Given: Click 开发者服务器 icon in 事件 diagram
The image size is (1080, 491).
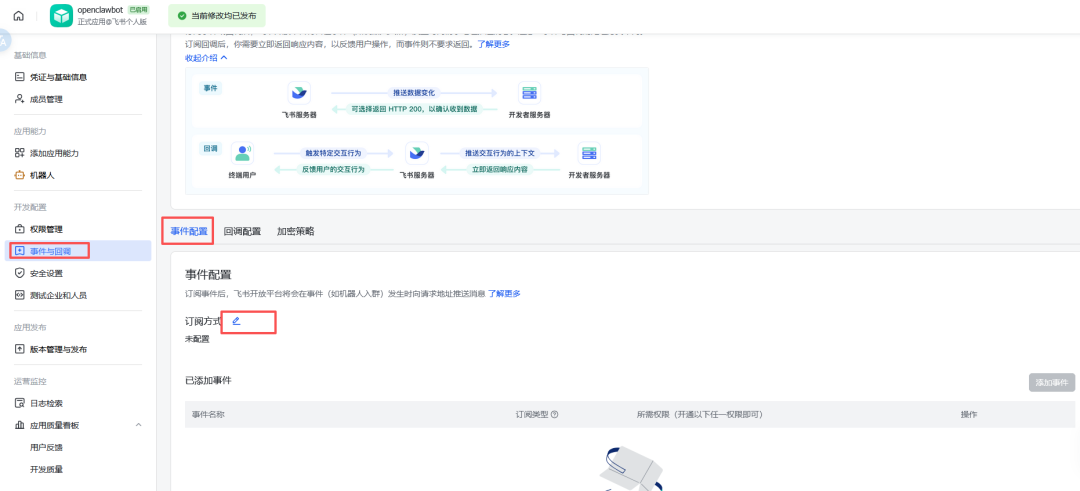Looking at the screenshot, I should pos(529,93).
